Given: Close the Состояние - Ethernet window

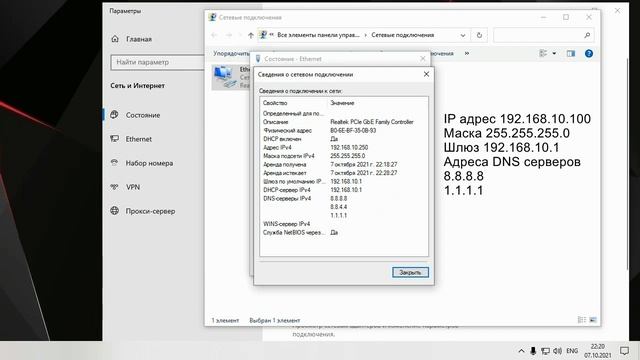Looking at the screenshot, I should pyautogui.click(x=423, y=59).
